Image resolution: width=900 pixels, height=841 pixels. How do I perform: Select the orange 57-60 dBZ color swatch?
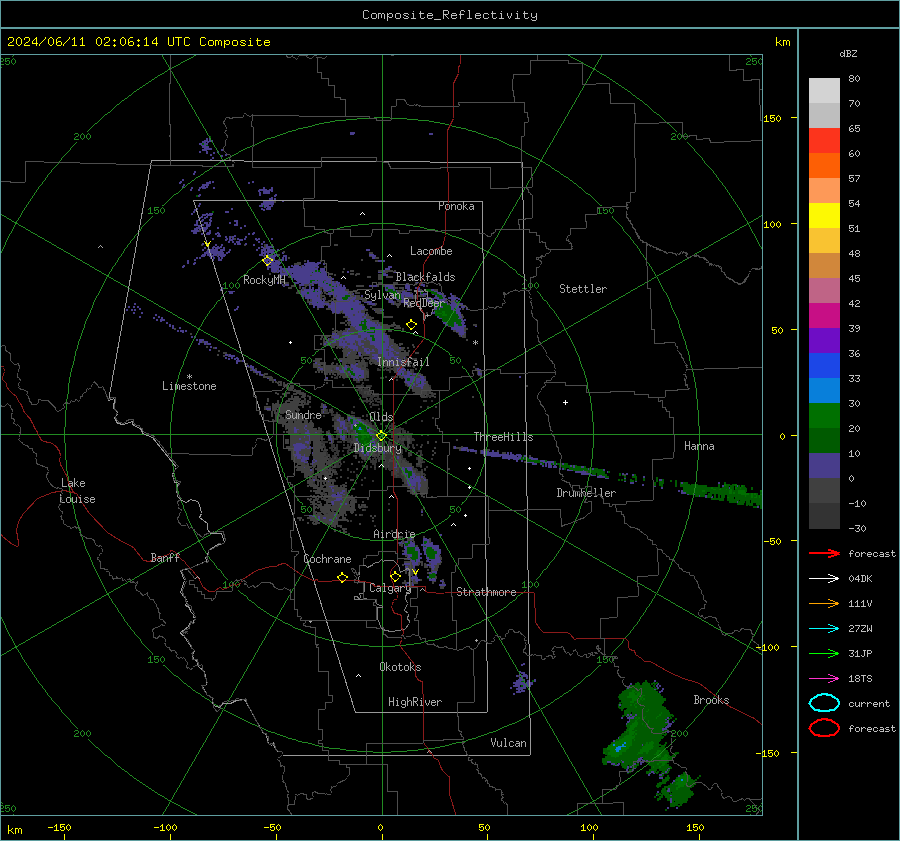click(x=824, y=166)
